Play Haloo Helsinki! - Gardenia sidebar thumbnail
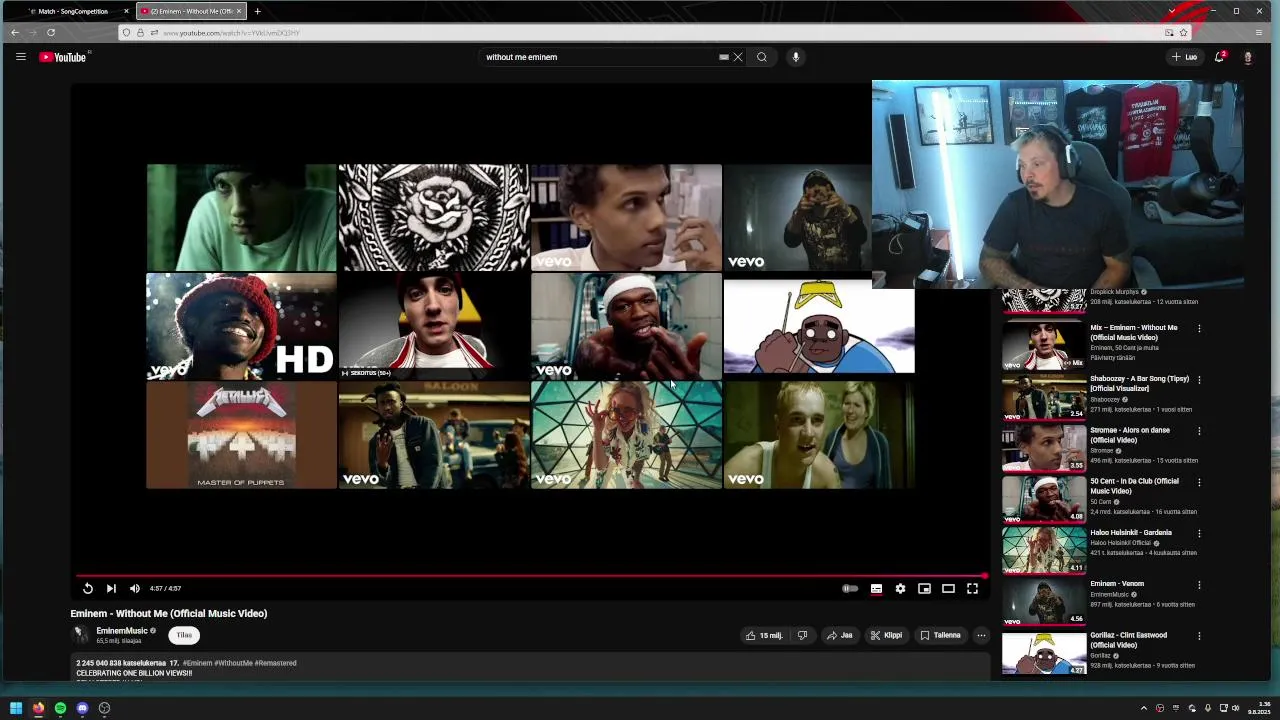1280x720 pixels. 1044,550
